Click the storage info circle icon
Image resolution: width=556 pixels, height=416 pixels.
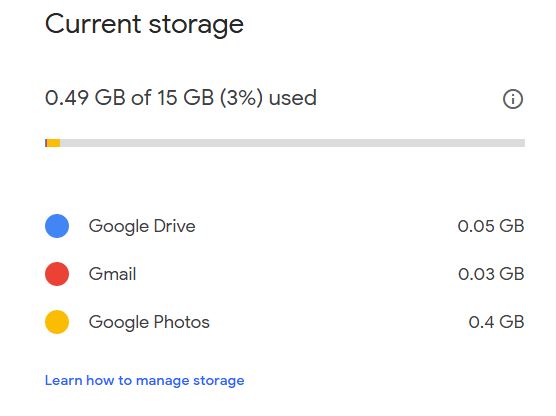click(x=513, y=99)
